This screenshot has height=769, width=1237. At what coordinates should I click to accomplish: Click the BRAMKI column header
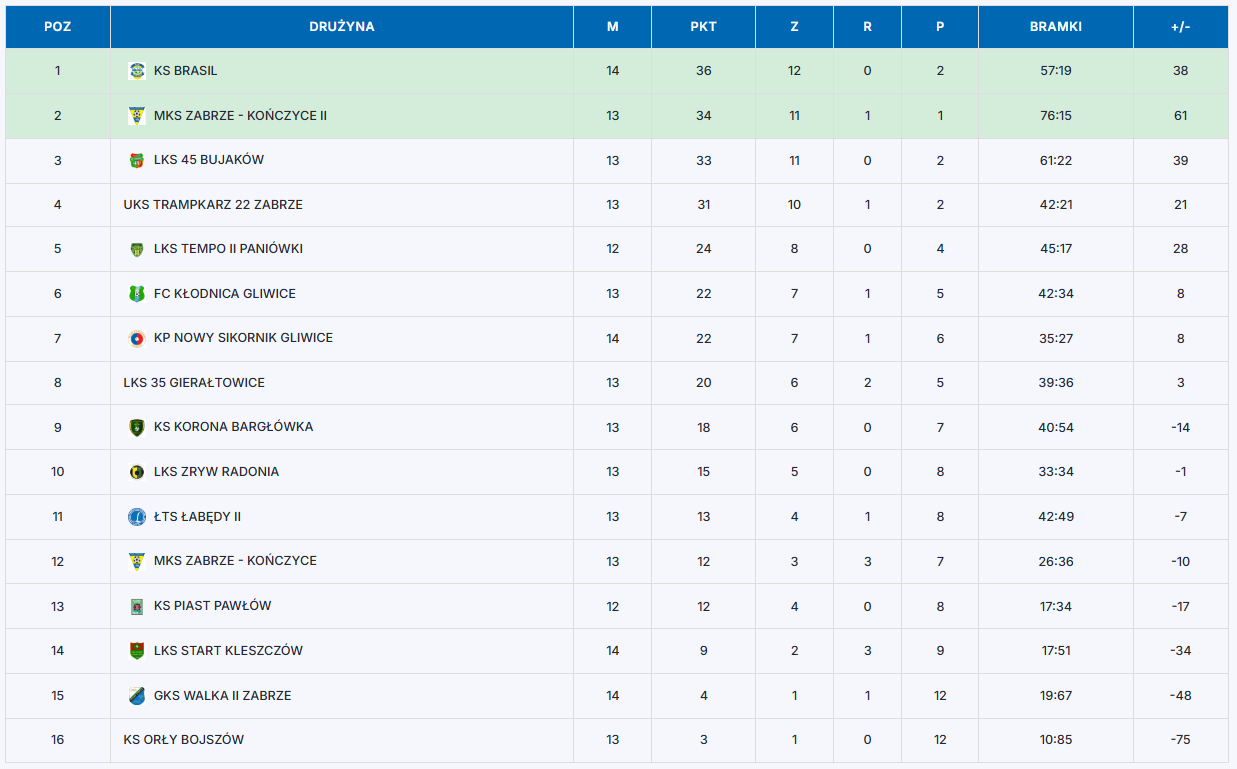(1055, 27)
